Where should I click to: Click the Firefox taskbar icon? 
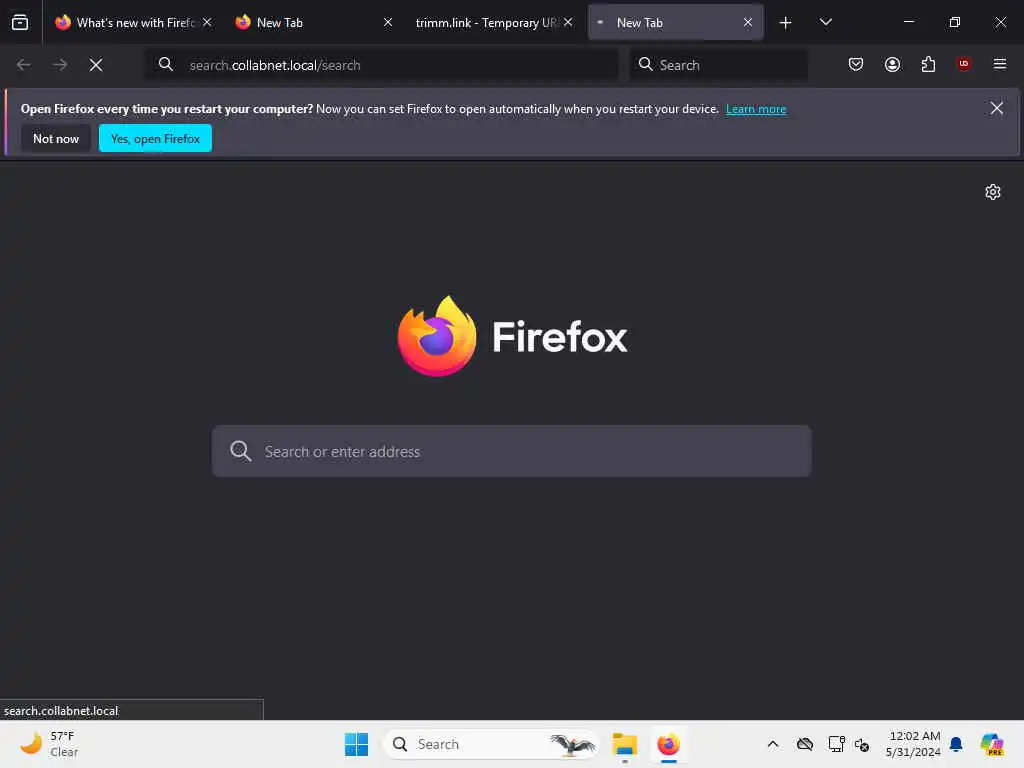pos(669,744)
